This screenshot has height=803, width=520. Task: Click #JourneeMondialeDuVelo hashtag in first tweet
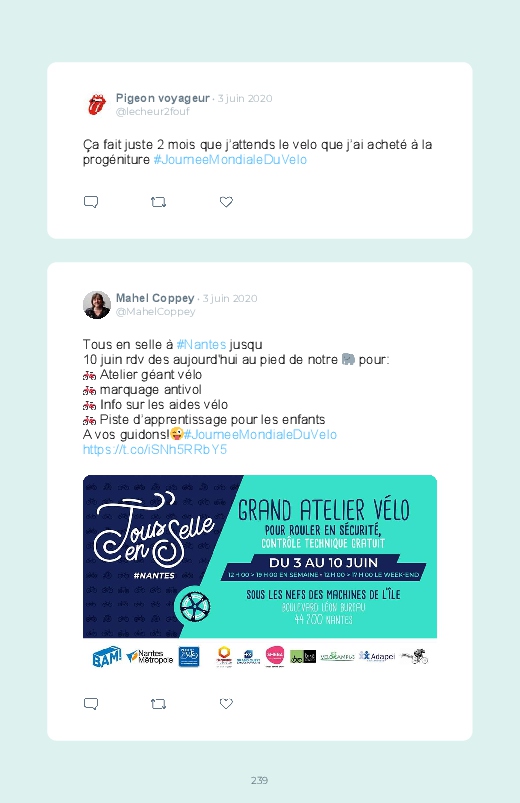pos(230,160)
